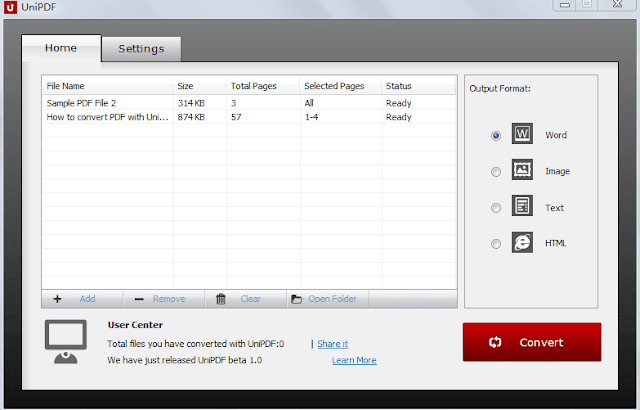Image resolution: width=640 pixels, height=410 pixels.
Task: Select the Image output radio button
Action: [496, 172]
